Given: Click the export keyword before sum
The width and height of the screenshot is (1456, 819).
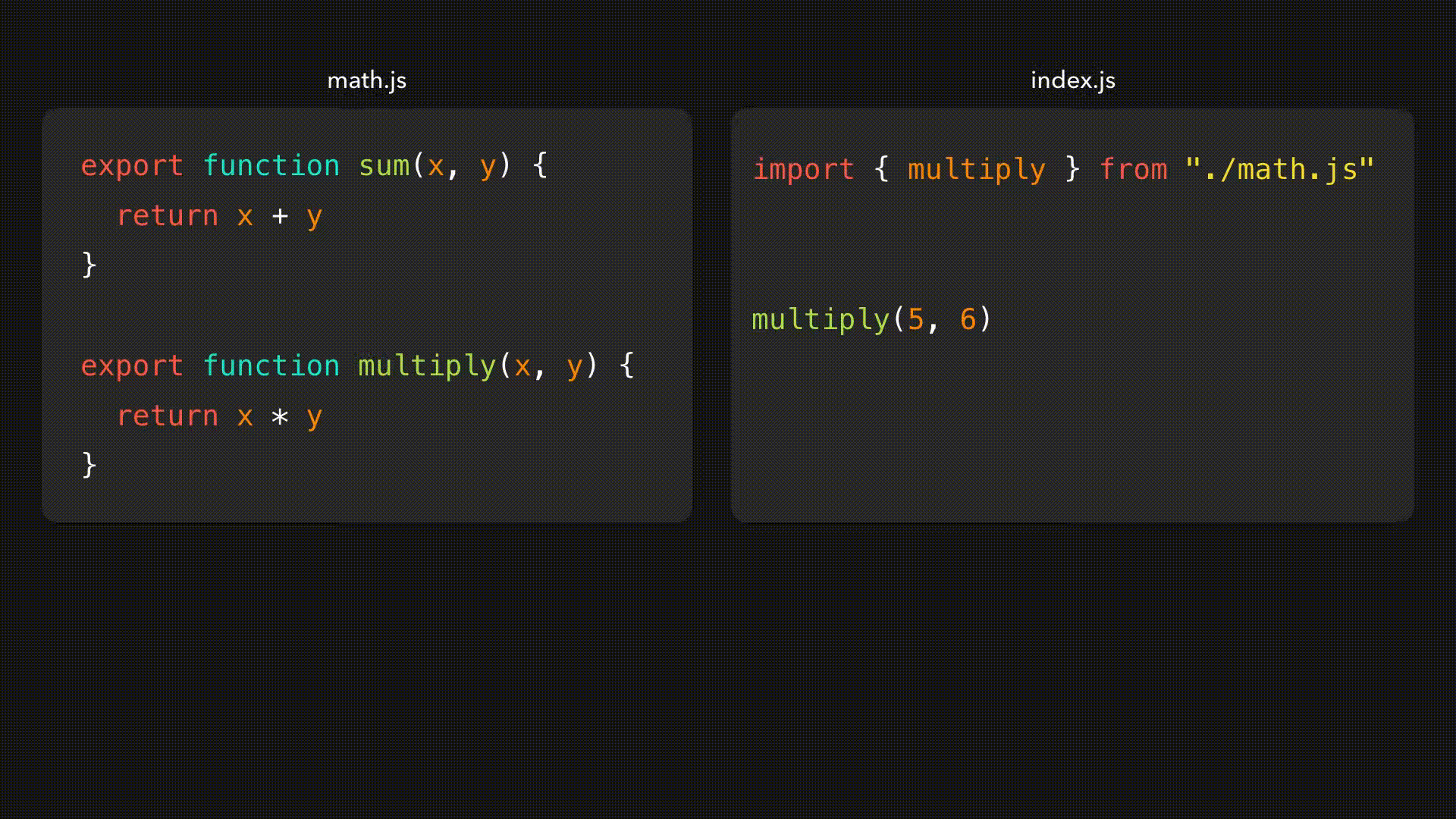Looking at the screenshot, I should coord(132,165).
